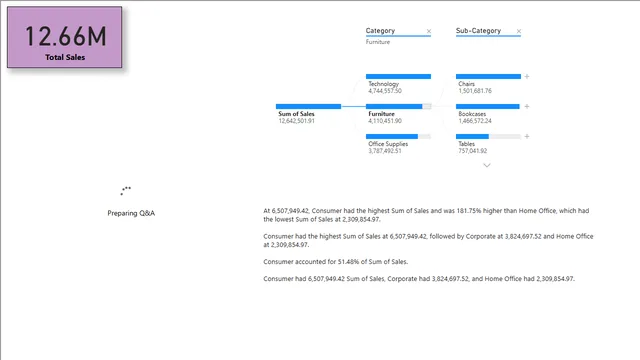
Task: Click the Sub-Category column header
Action: coord(478,31)
